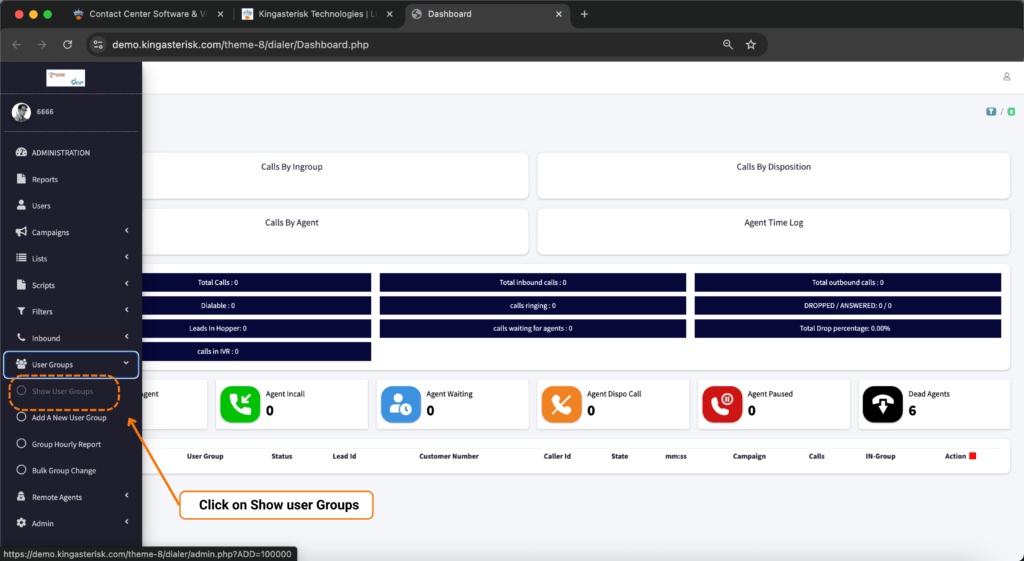Open the Reports menu item
Viewport: 1024px width, 561px height.
coord(45,180)
